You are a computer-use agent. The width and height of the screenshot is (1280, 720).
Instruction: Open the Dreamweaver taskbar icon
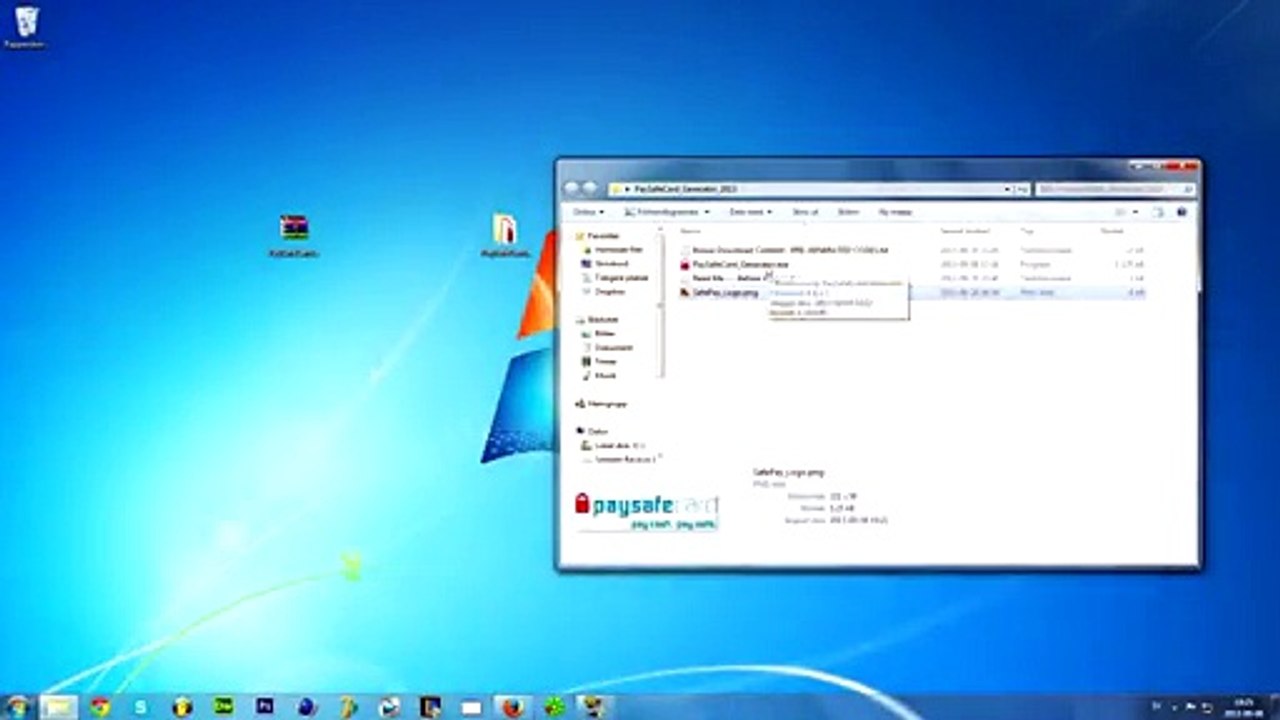tap(224, 707)
